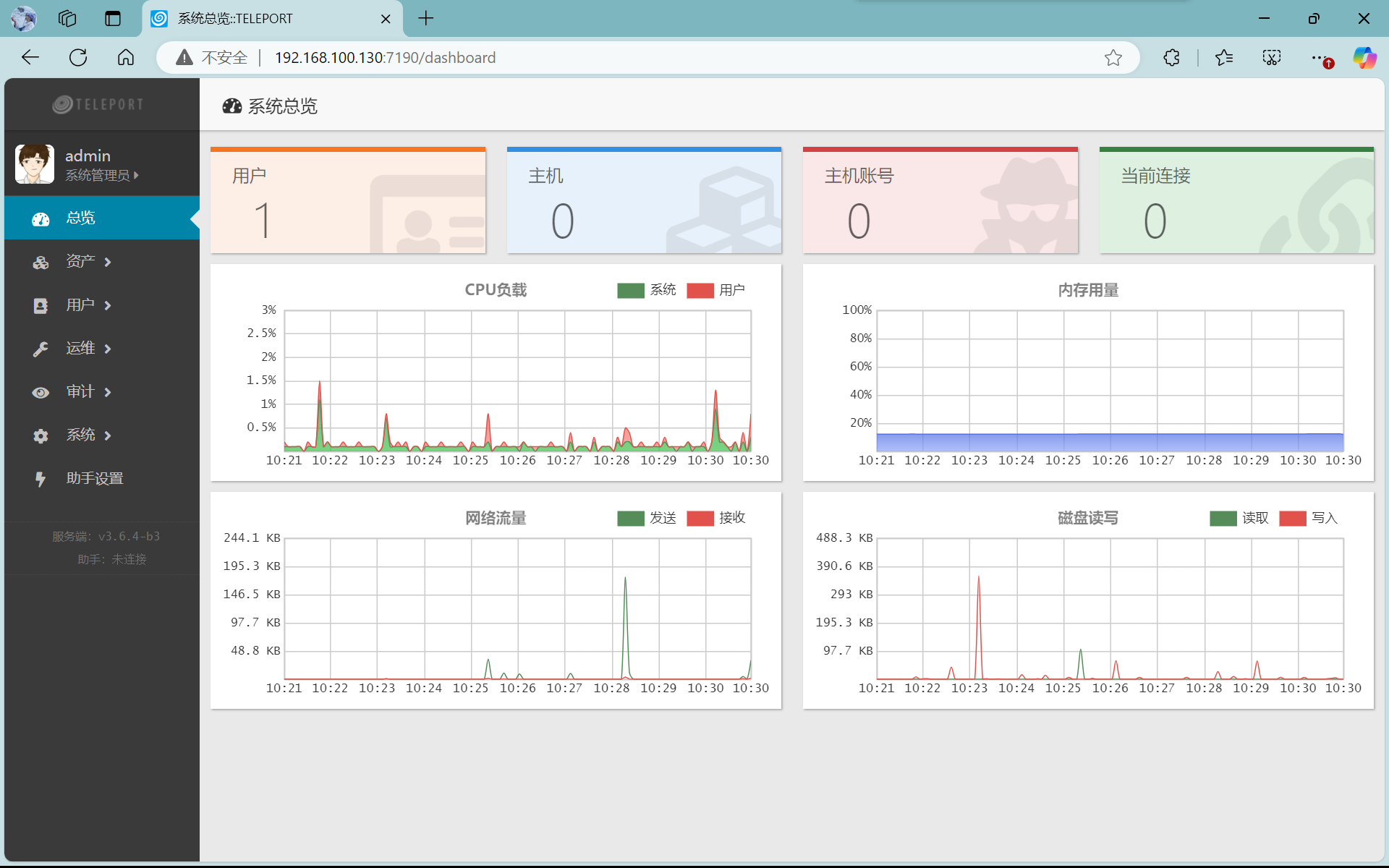Click the browser extensions puzzle icon
Screen dimensions: 1389x868
tap(1171, 58)
